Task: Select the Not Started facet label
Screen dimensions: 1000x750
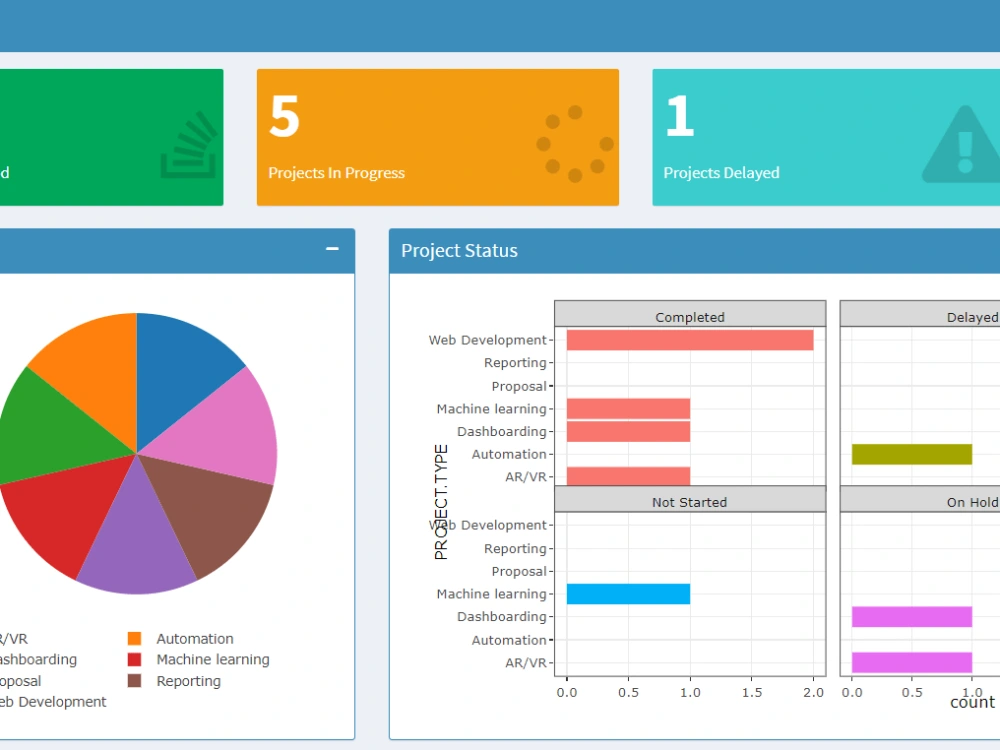Action: click(689, 501)
